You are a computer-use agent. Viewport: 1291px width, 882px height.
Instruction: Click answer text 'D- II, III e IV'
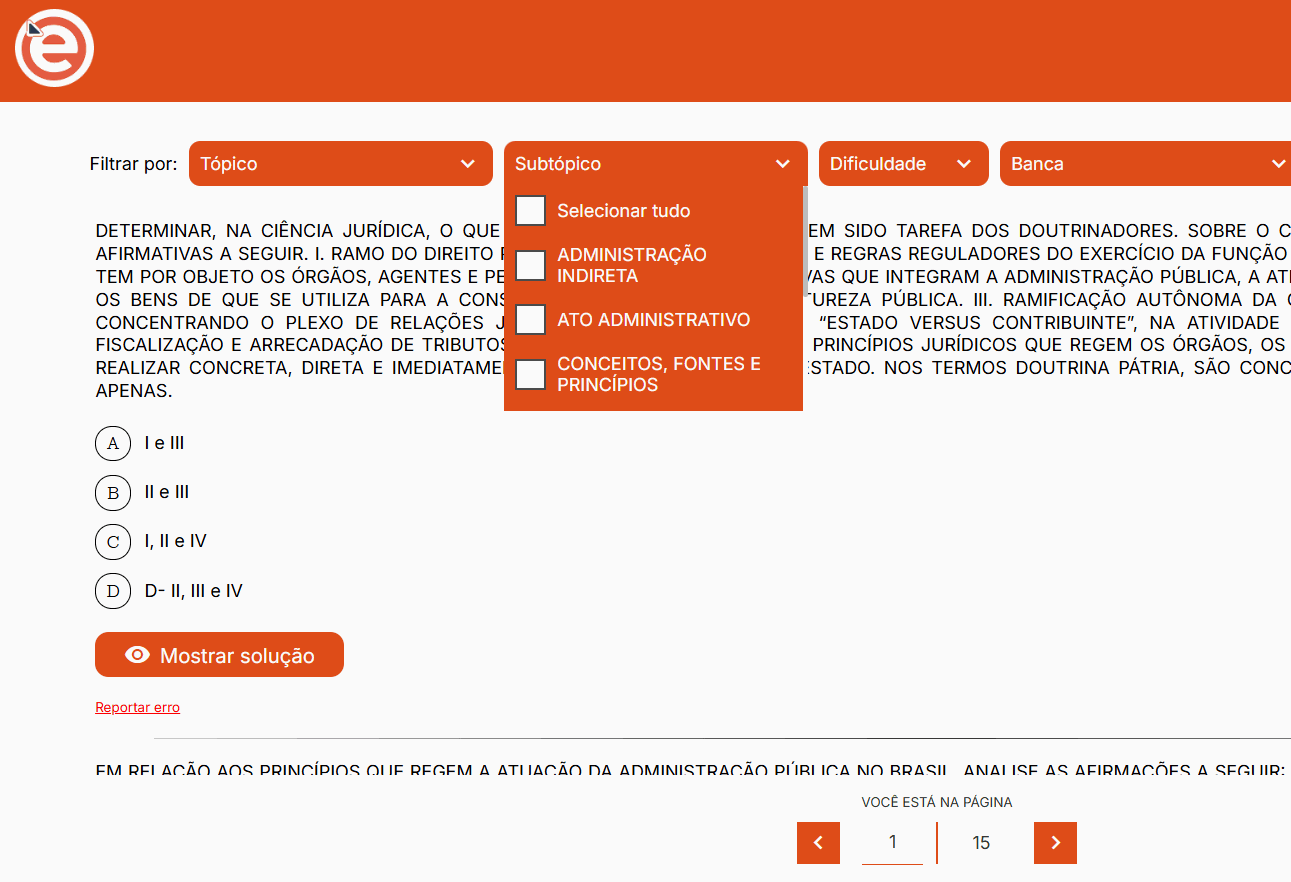(193, 591)
